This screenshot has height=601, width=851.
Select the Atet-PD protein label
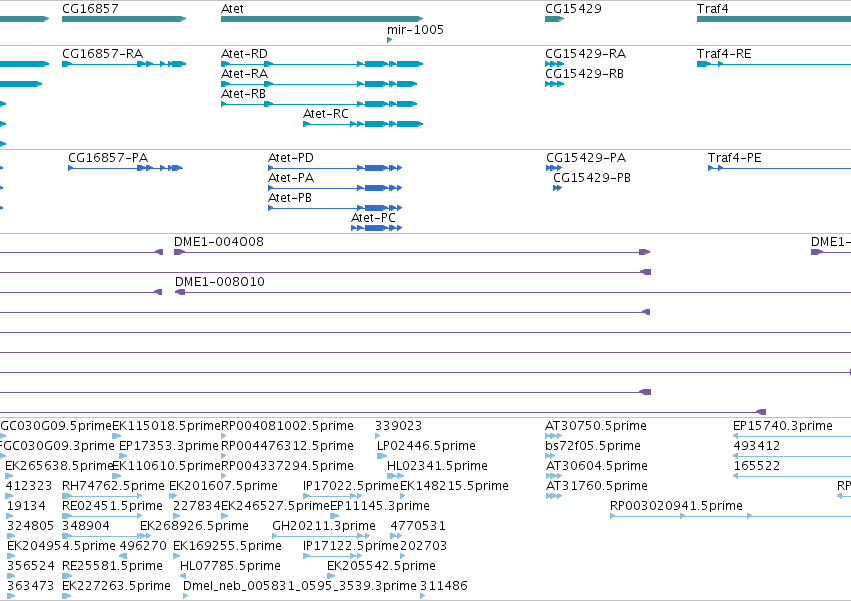point(290,157)
